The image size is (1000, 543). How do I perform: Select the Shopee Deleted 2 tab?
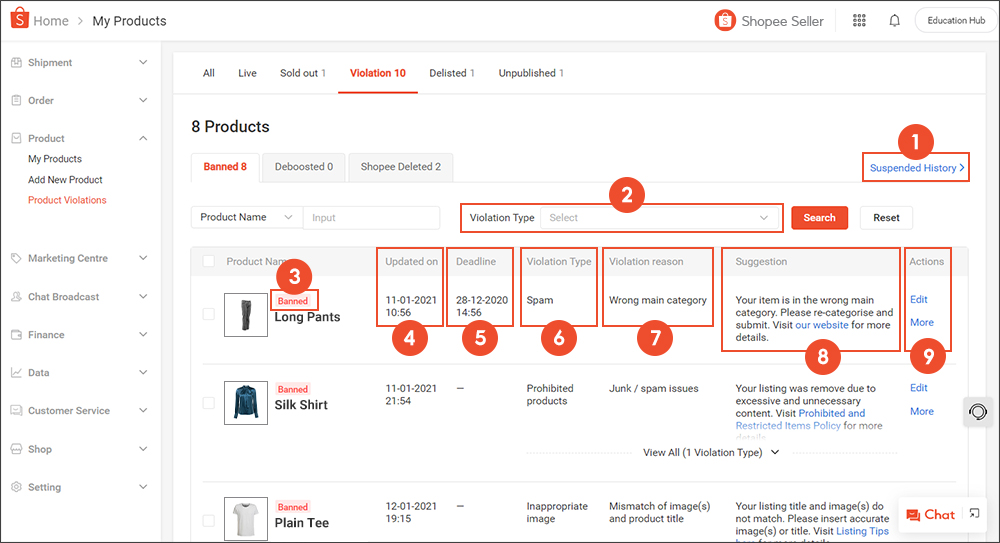(x=400, y=167)
